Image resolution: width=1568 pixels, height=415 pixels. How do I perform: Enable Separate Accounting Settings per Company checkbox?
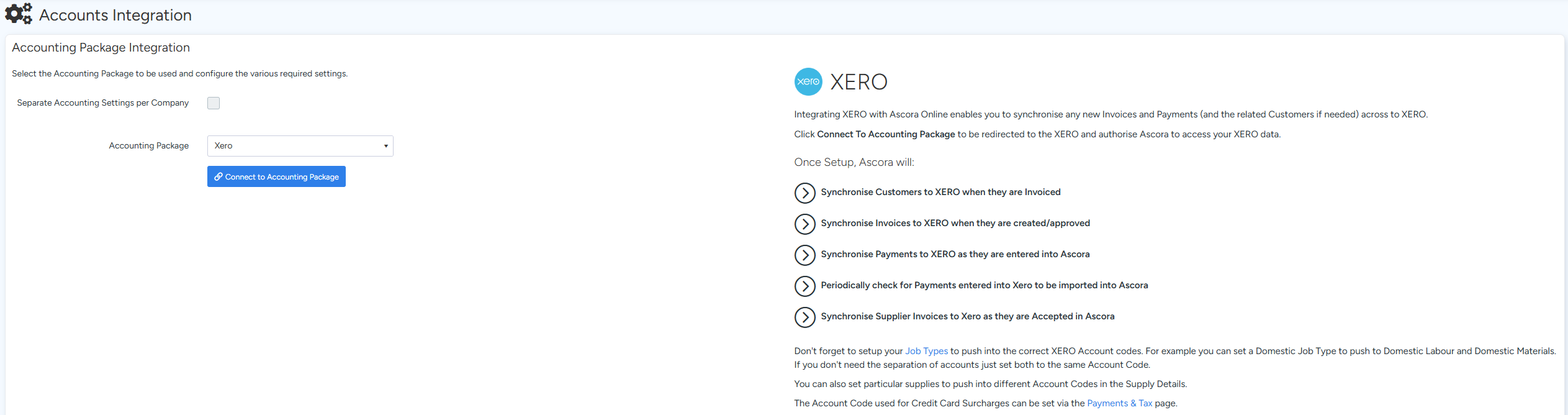(x=214, y=103)
